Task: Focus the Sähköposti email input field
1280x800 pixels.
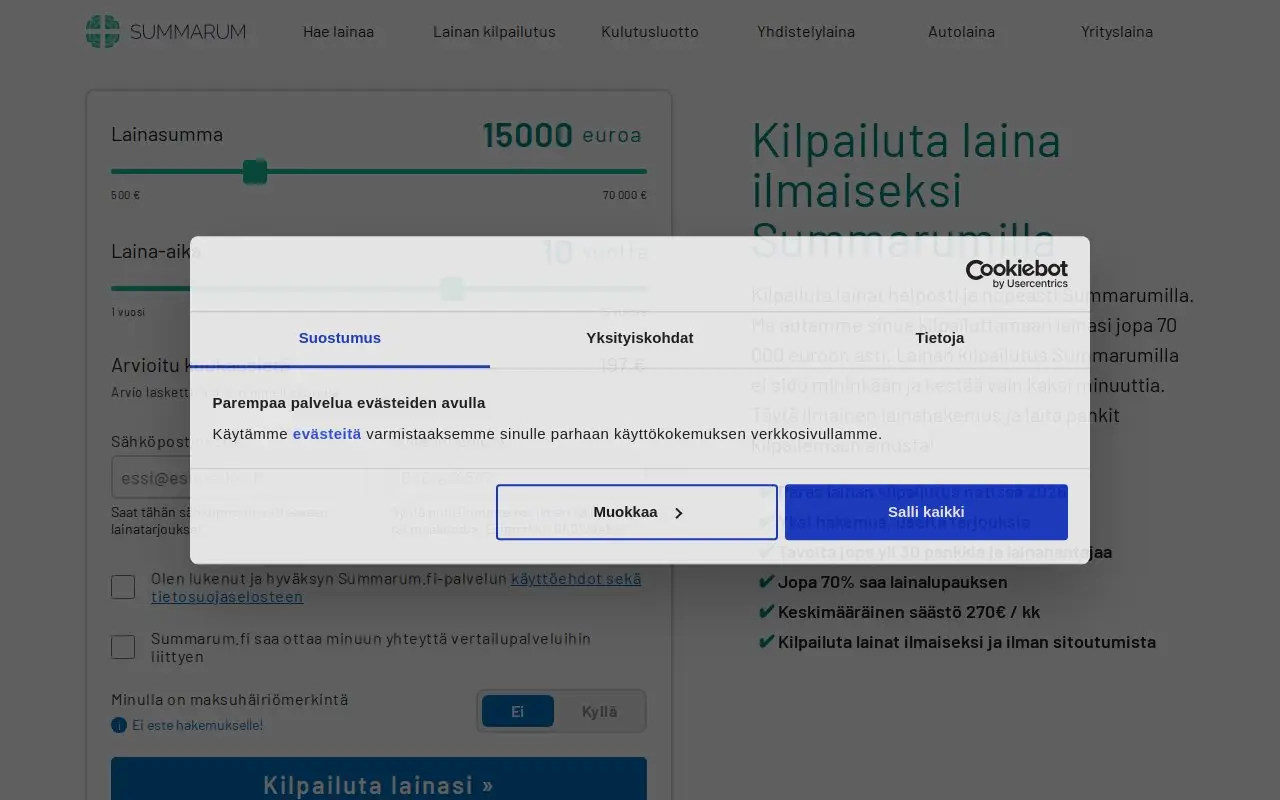Action: [240, 477]
